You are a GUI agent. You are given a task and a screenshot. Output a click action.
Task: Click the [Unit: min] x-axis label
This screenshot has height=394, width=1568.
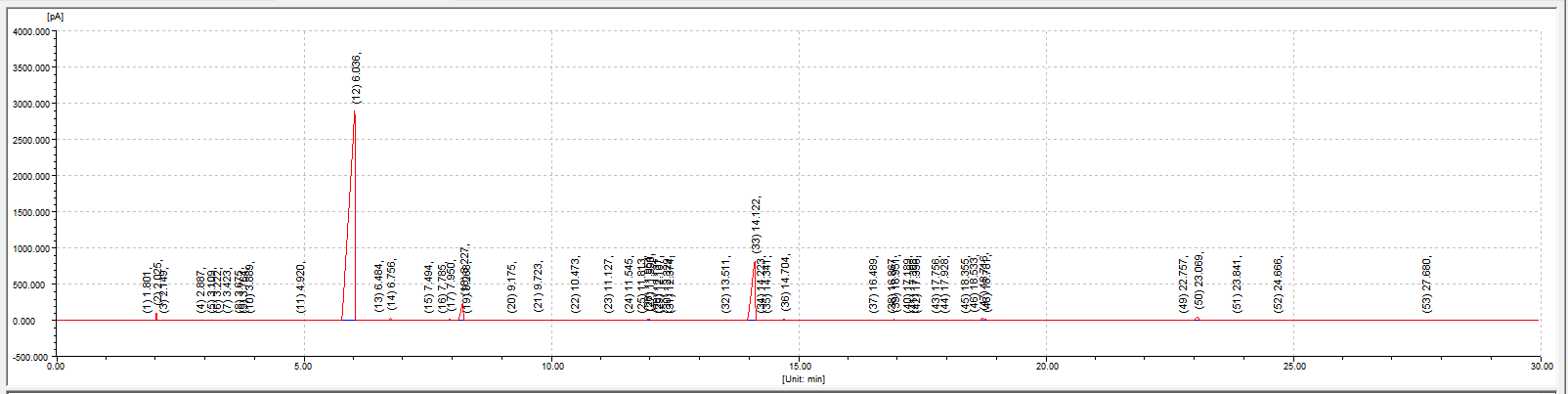[x=803, y=378]
